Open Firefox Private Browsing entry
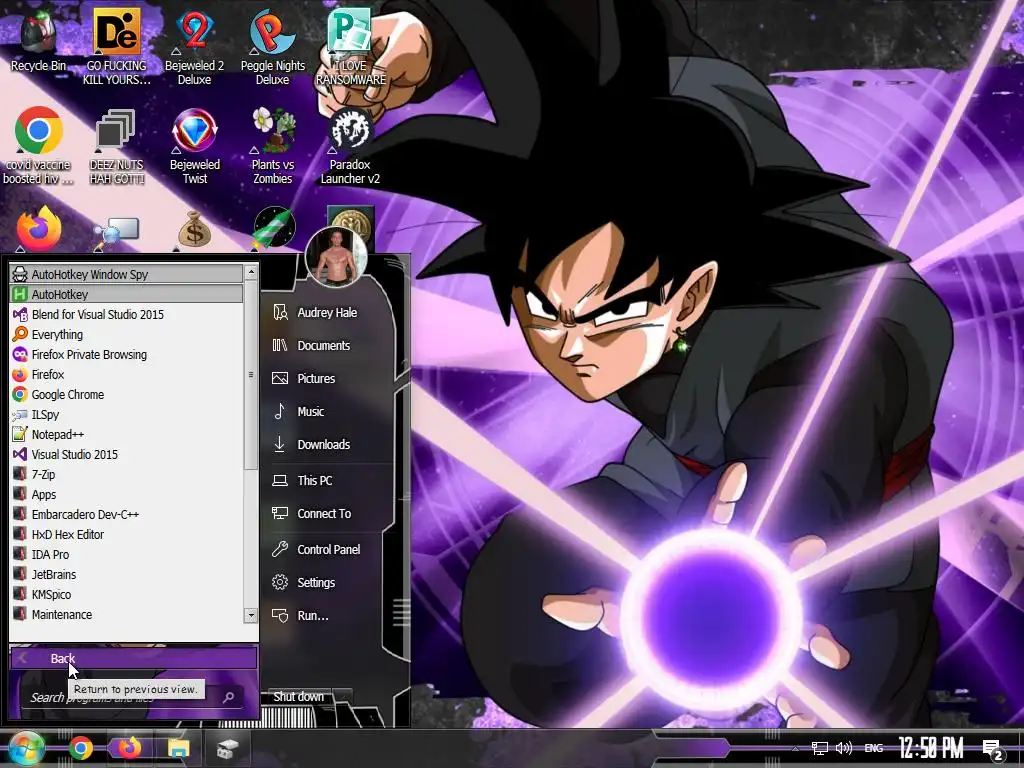Viewport: 1024px width, 768px height. click(127, 355)
